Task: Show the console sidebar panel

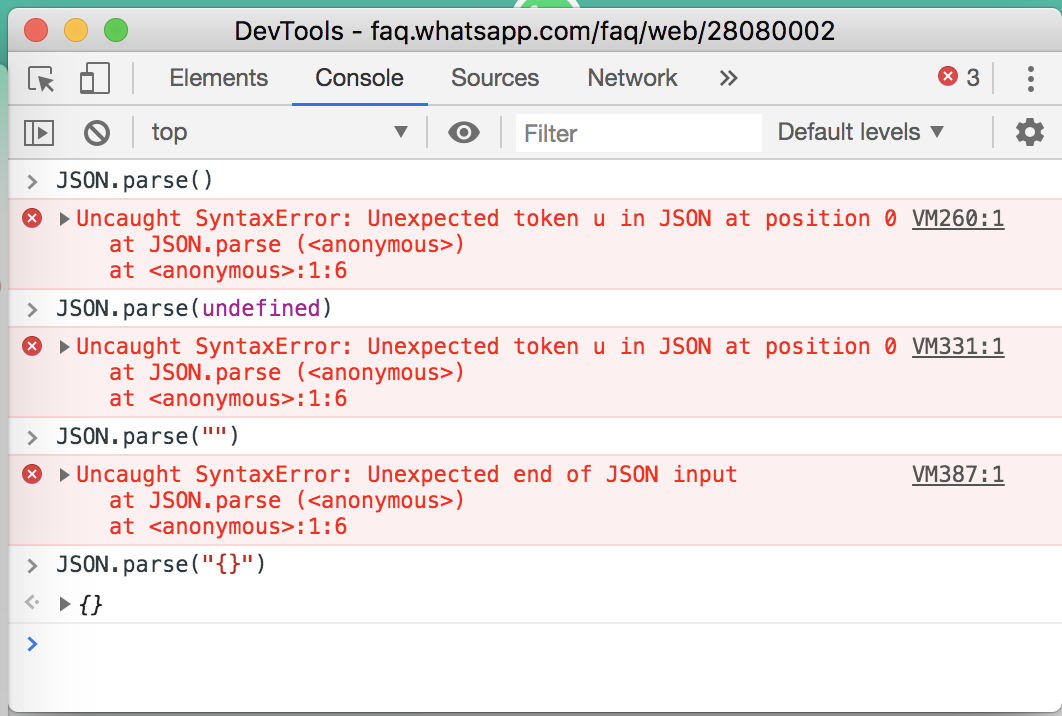Action: point(39,132)
